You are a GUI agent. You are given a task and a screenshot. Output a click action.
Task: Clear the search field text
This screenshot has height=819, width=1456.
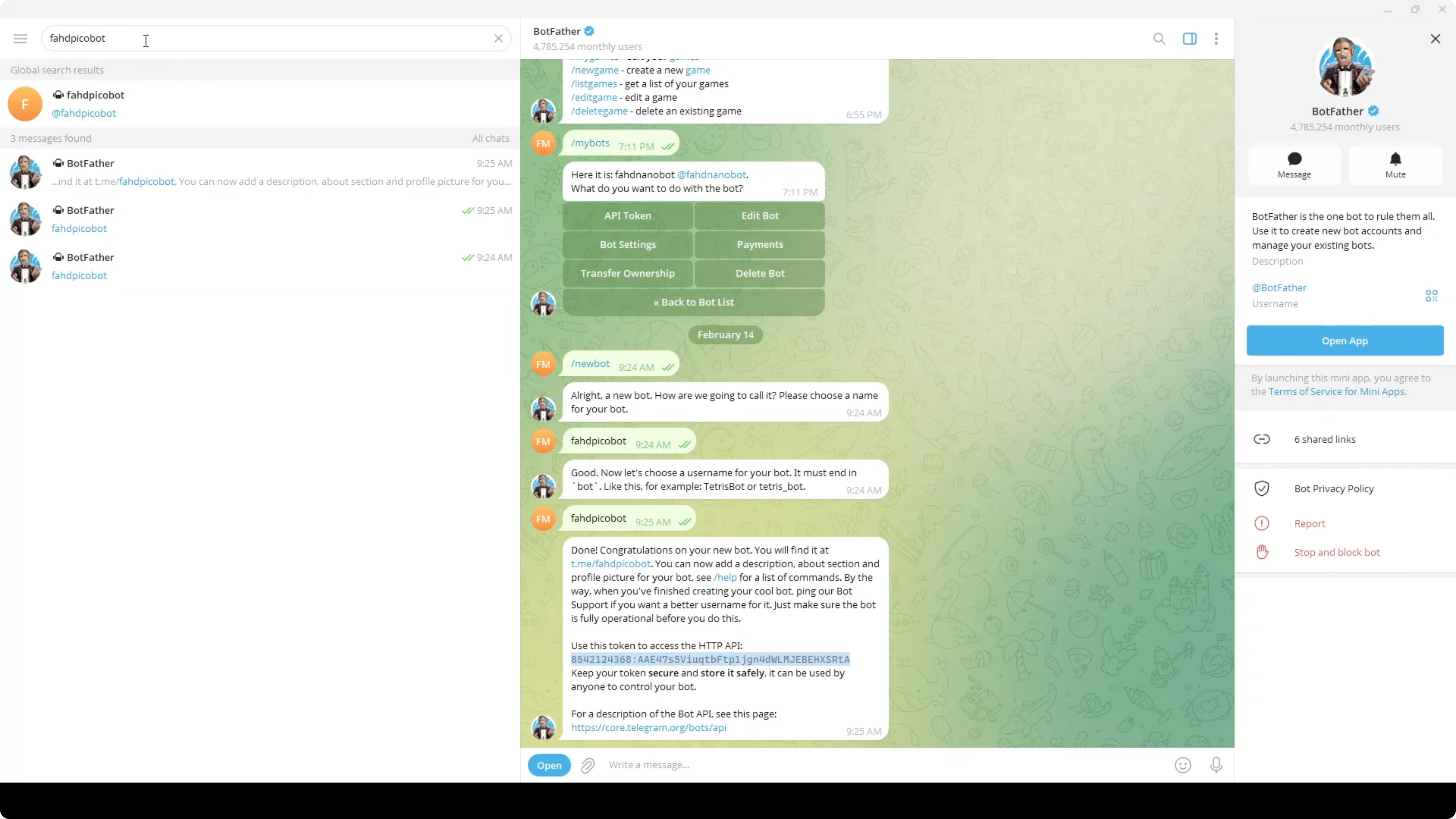(498, 38)
